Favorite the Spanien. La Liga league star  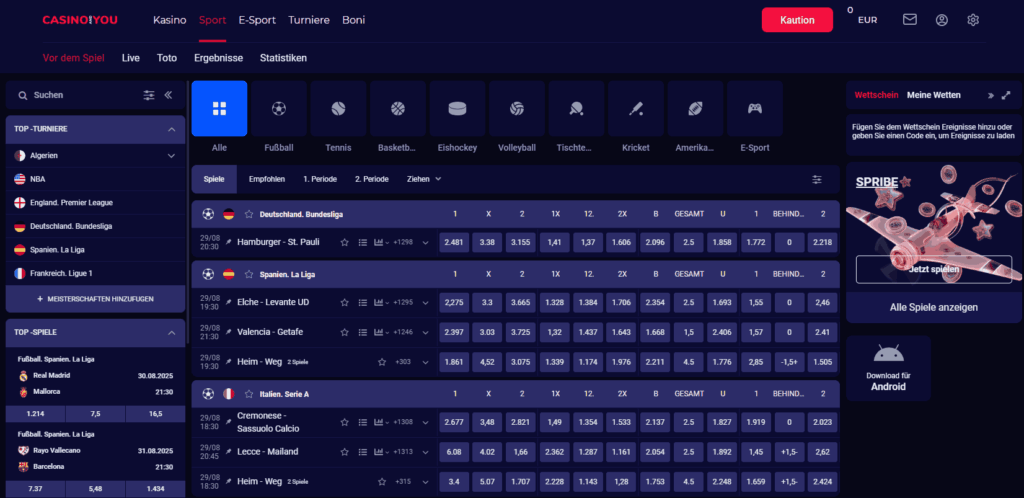coord(249,274)
